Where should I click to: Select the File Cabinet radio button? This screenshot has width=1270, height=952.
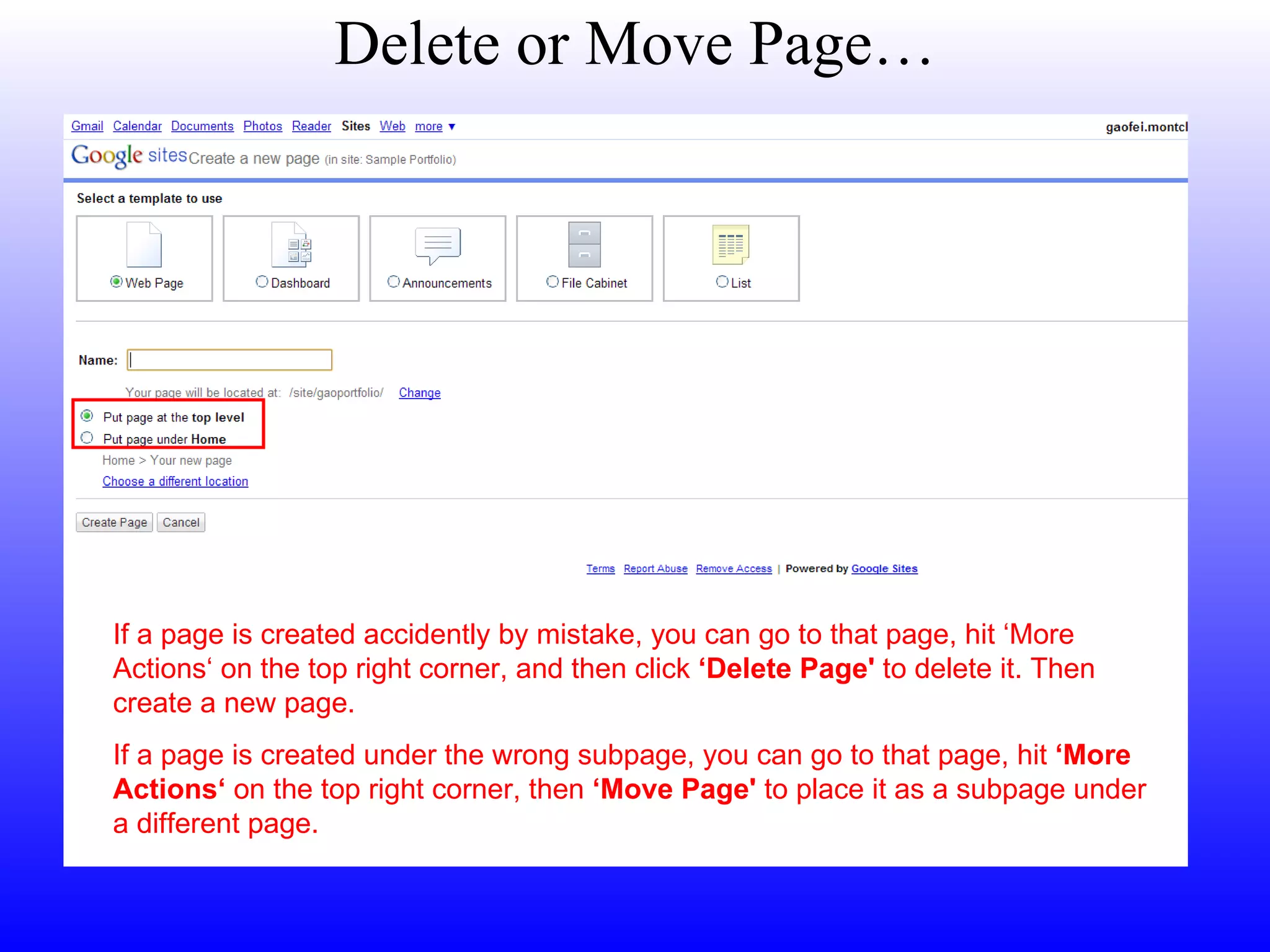pos(552,282)
